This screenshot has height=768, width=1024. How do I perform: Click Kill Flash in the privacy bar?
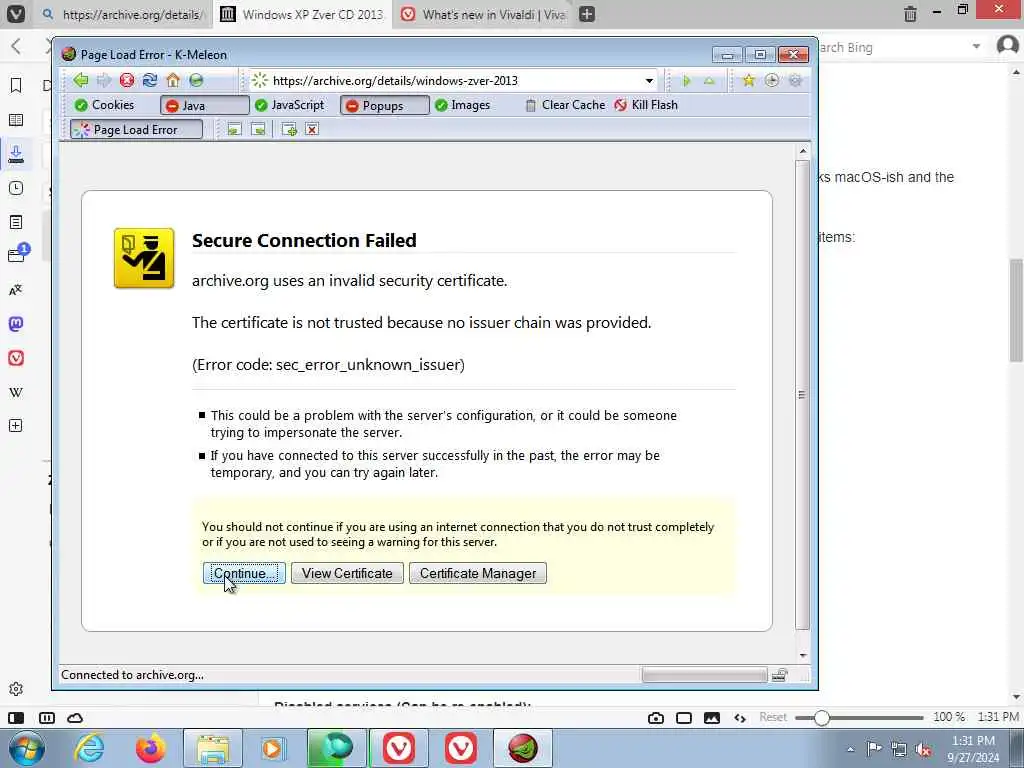tap(646, 105)
